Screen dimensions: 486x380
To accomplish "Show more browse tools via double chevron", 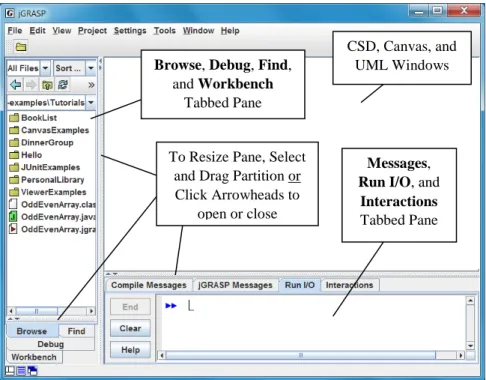I will (91, 85).
